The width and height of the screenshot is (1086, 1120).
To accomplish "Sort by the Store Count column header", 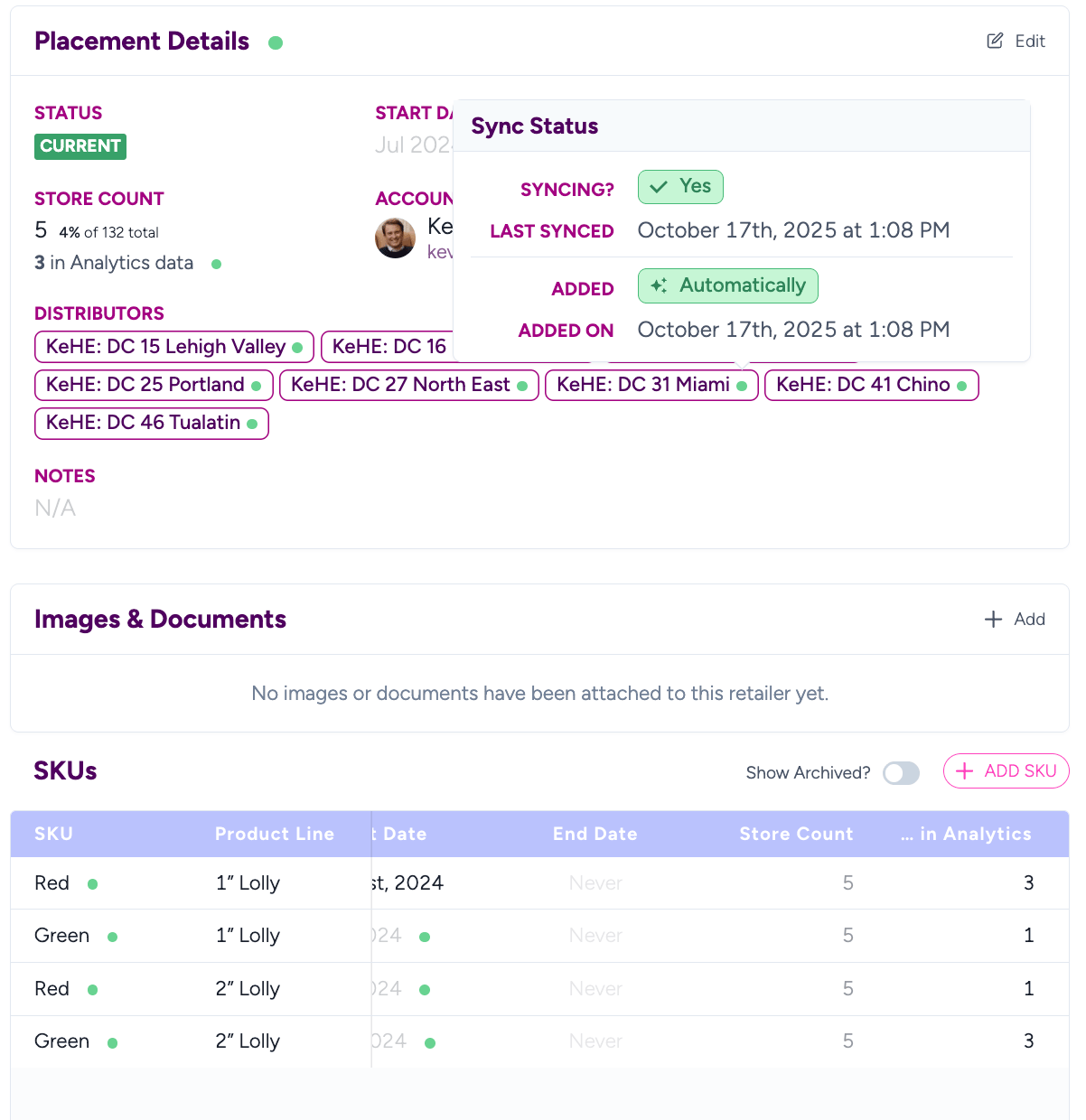I will coord(796,834).
